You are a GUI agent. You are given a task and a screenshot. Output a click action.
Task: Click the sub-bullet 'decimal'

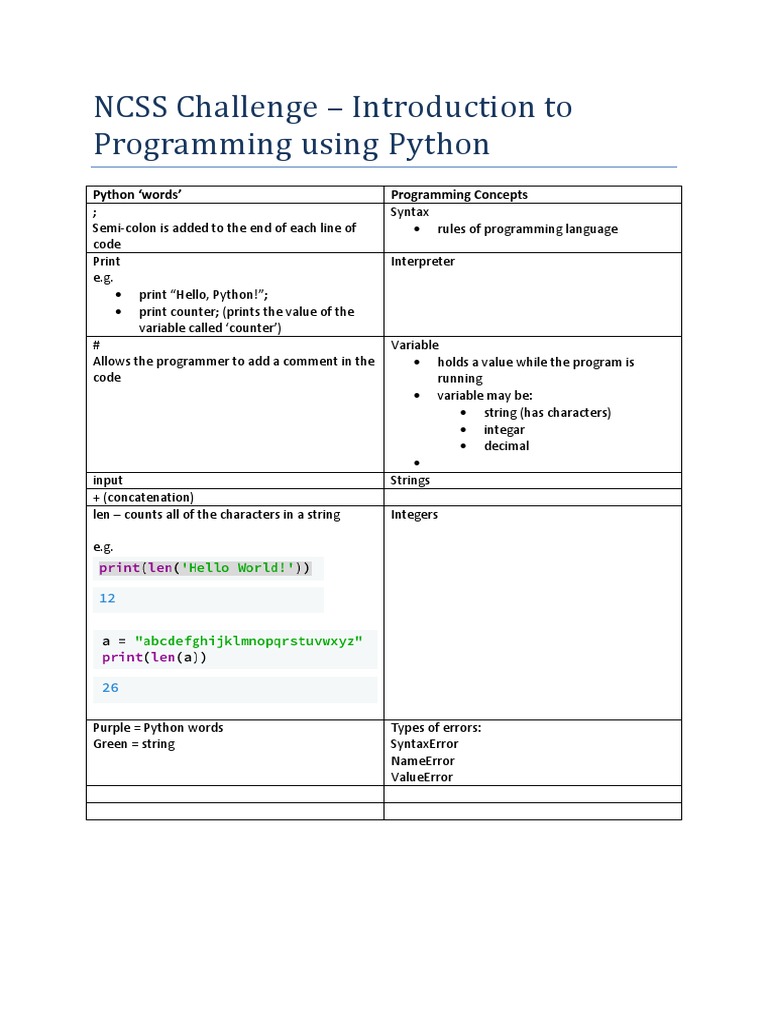click(x=506, y=446)
